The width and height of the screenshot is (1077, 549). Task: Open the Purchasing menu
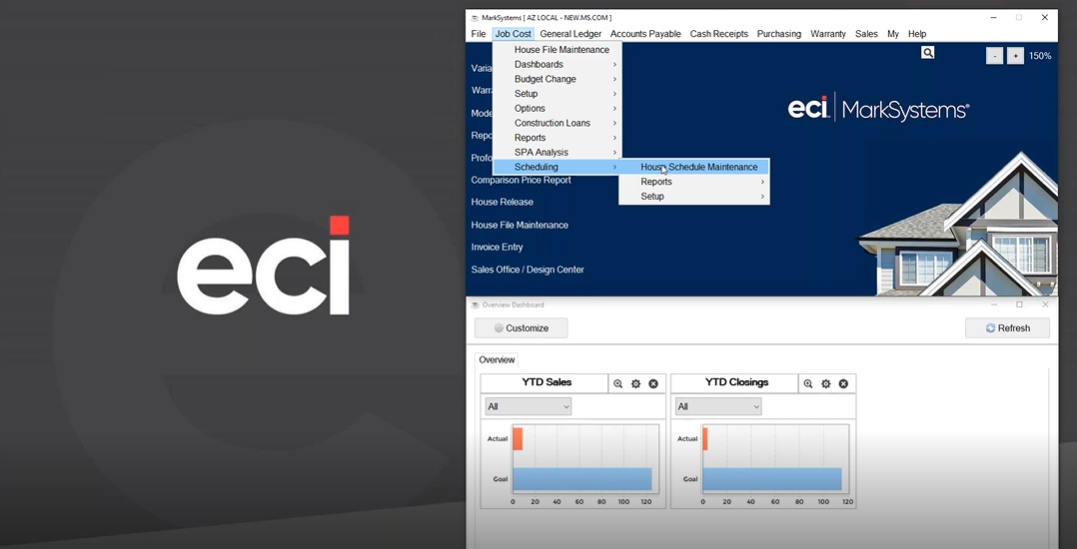[x=779, y=34]
